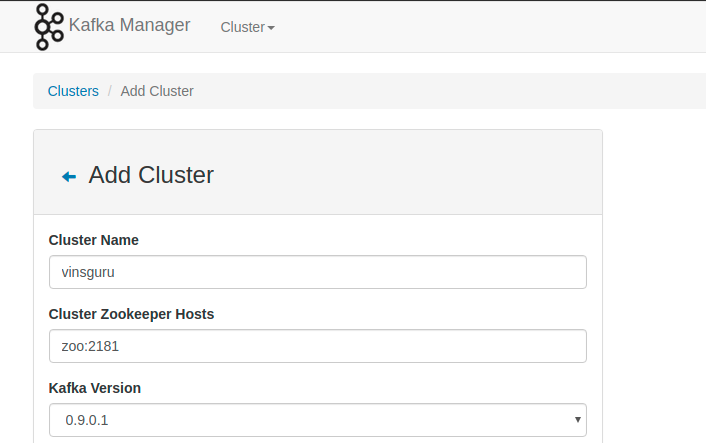Go to Clusters via breadcrumb link
This screenshot has height=443, width=706.
pos(73,91)
